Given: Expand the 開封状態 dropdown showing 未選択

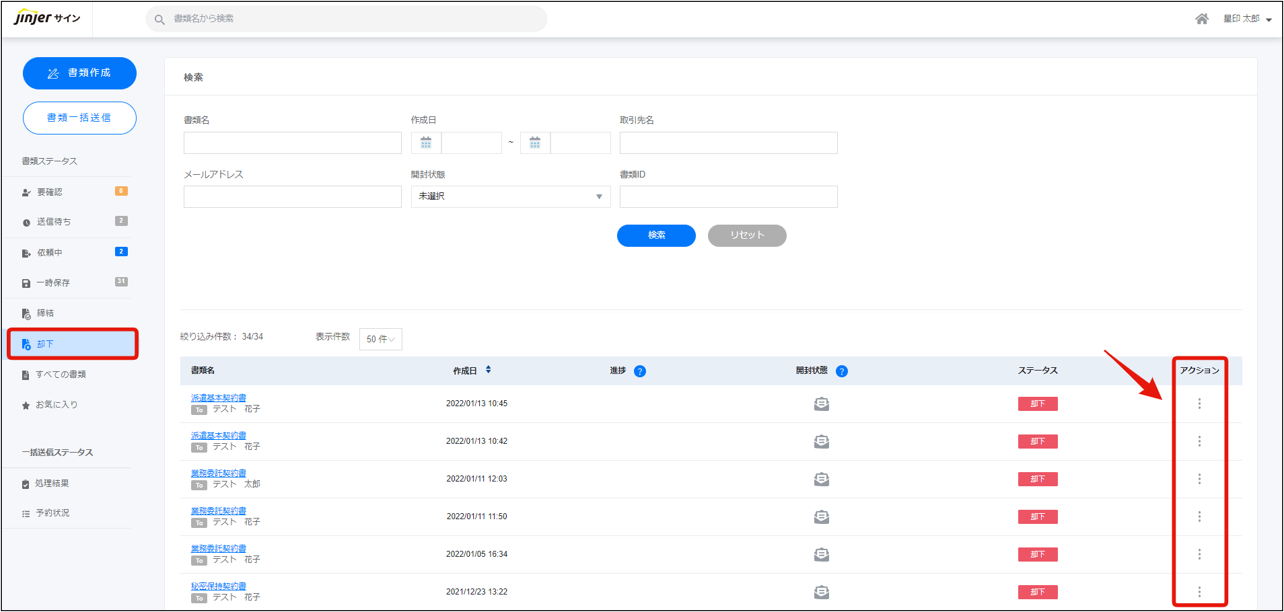Looking at the screenshot, I should click(x=510, y=197).
